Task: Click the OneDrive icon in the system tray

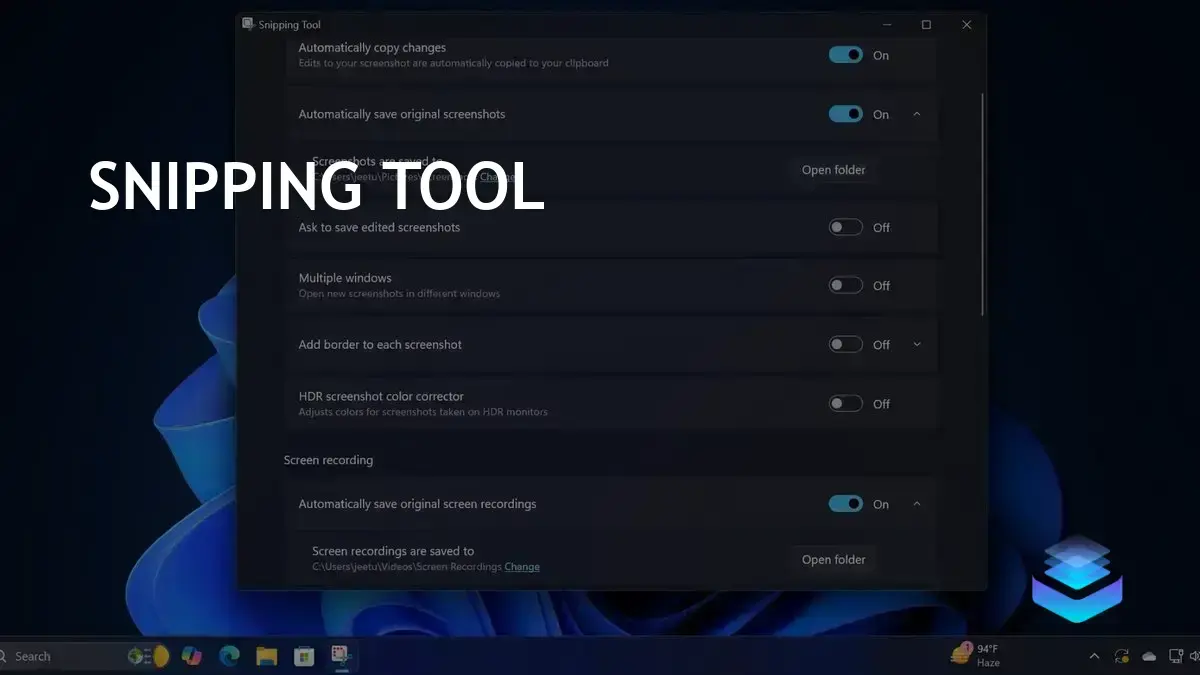Action: [x=1148, y=656]
